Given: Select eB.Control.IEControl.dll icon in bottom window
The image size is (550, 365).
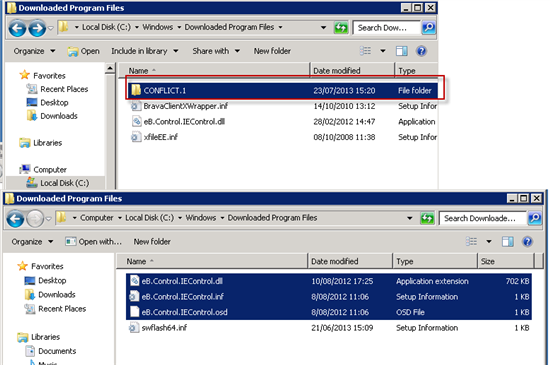Looking at the screenshot, I should 134,281.
